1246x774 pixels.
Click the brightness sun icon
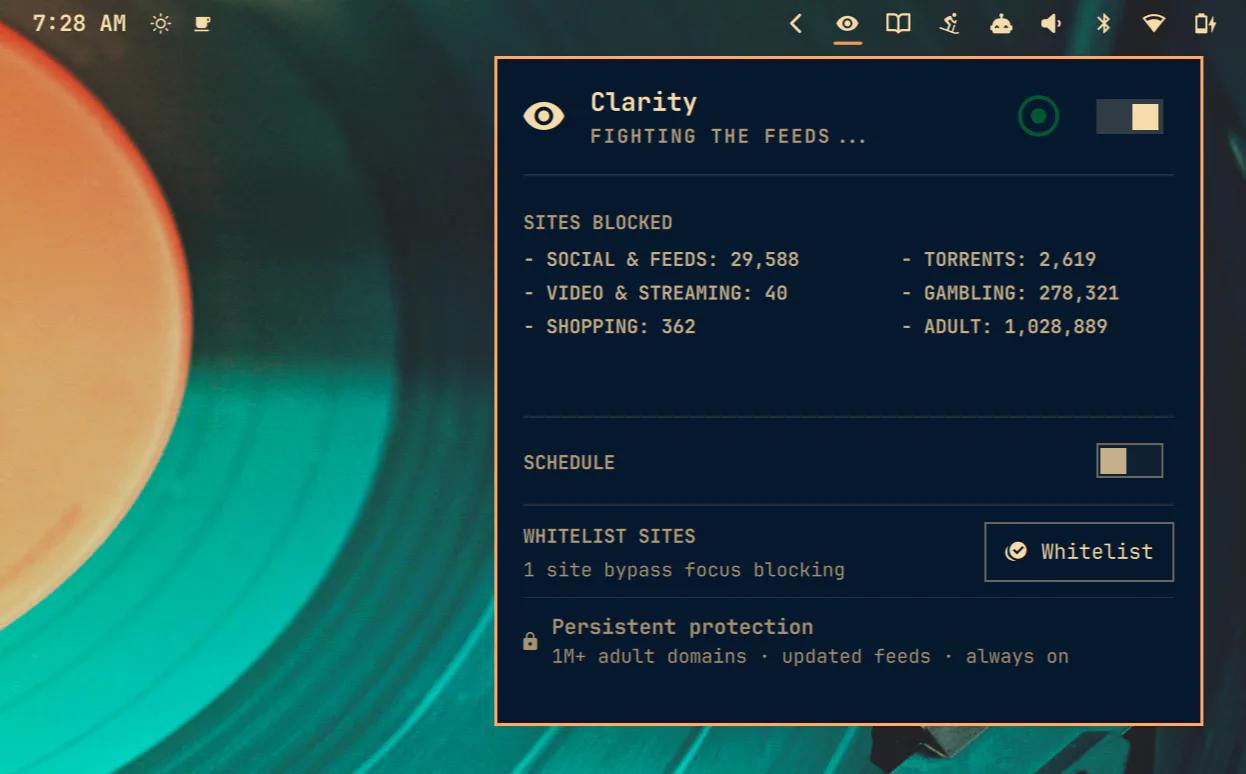(161, 23)
